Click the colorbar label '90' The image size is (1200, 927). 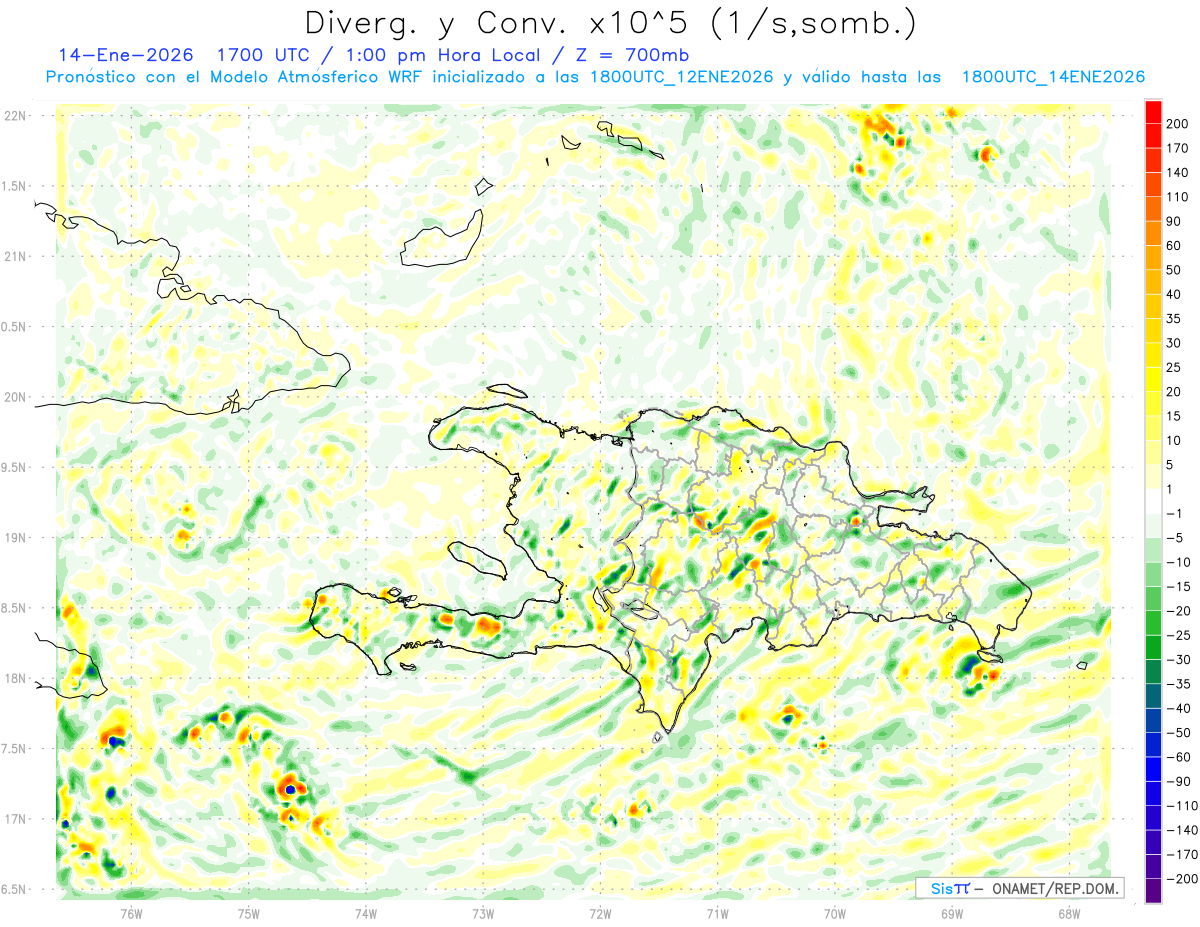[1175, 221]
